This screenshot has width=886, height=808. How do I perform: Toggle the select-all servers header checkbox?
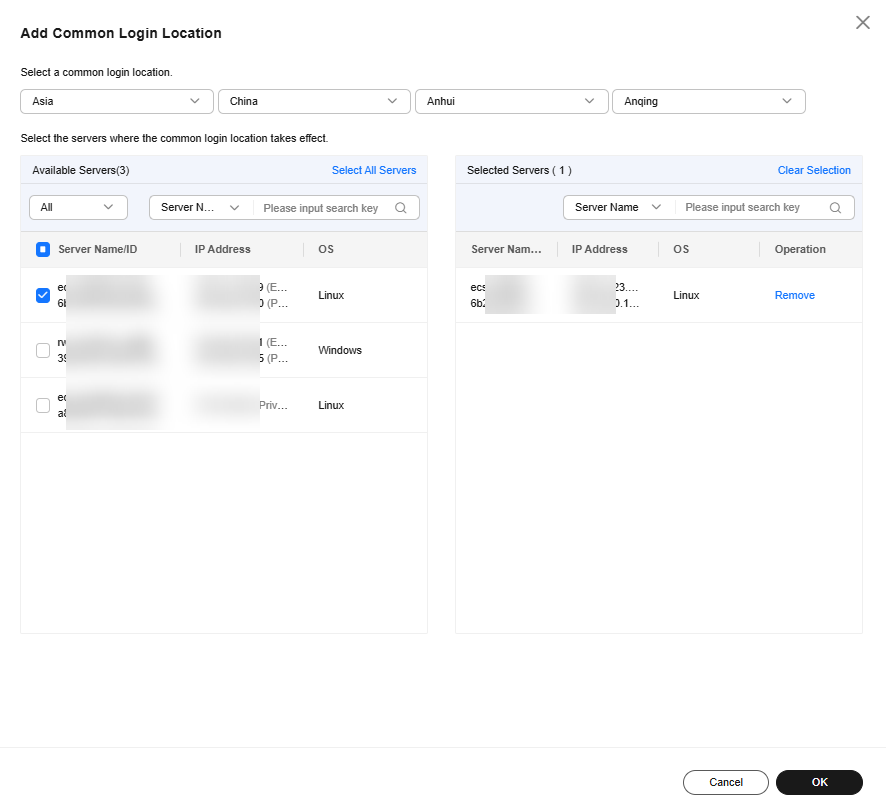click(43, 250)
